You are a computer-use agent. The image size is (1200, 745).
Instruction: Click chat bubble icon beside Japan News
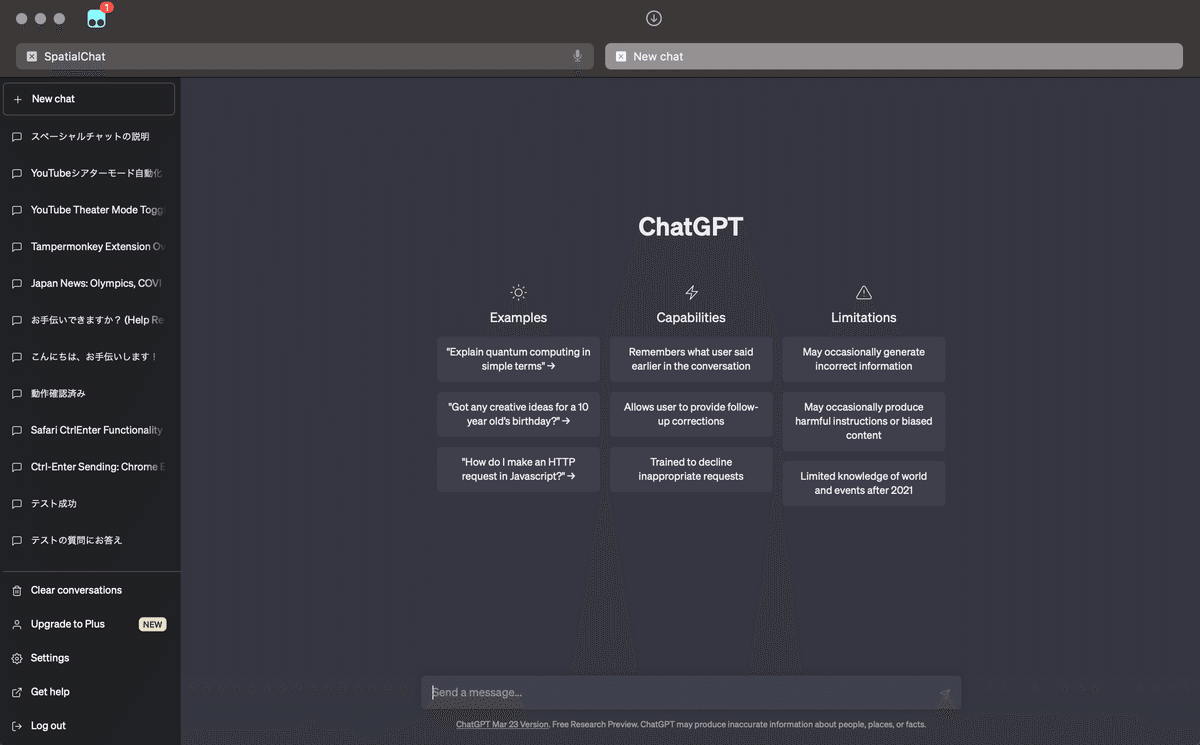(x=16, y=284)
